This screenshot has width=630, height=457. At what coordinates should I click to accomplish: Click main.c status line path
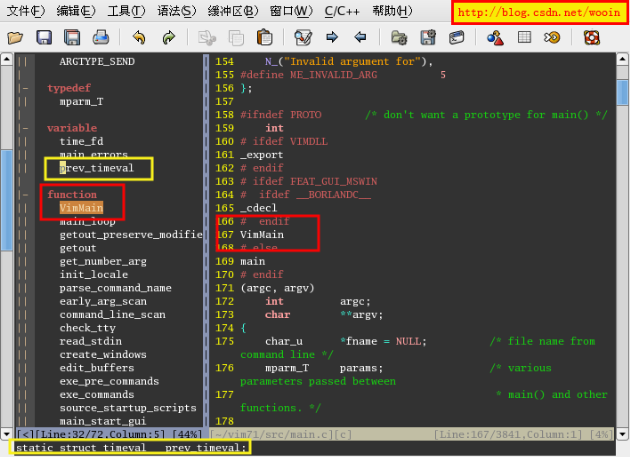click(273, 434)
